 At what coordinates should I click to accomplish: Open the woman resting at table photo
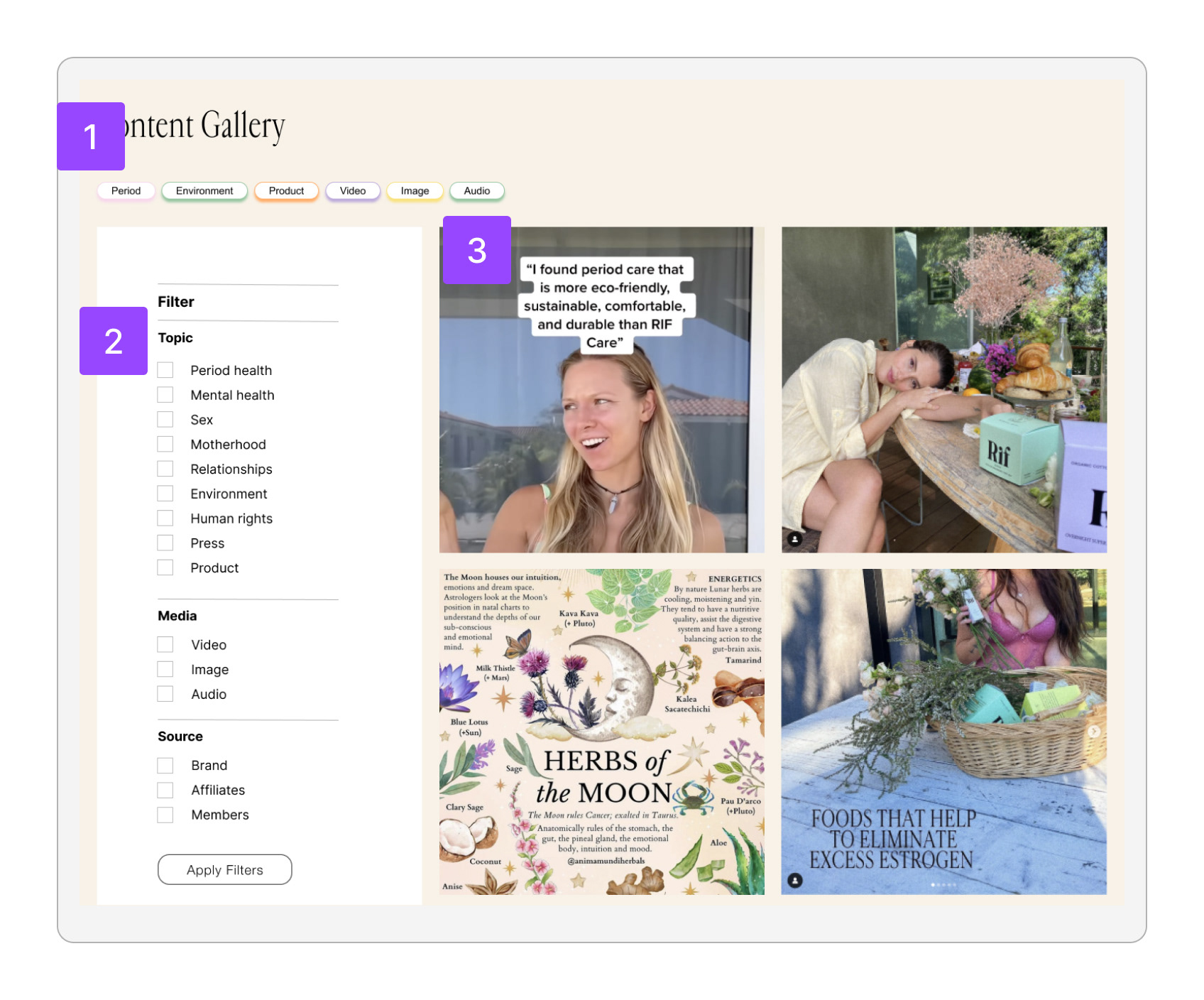tap(944, 390)
